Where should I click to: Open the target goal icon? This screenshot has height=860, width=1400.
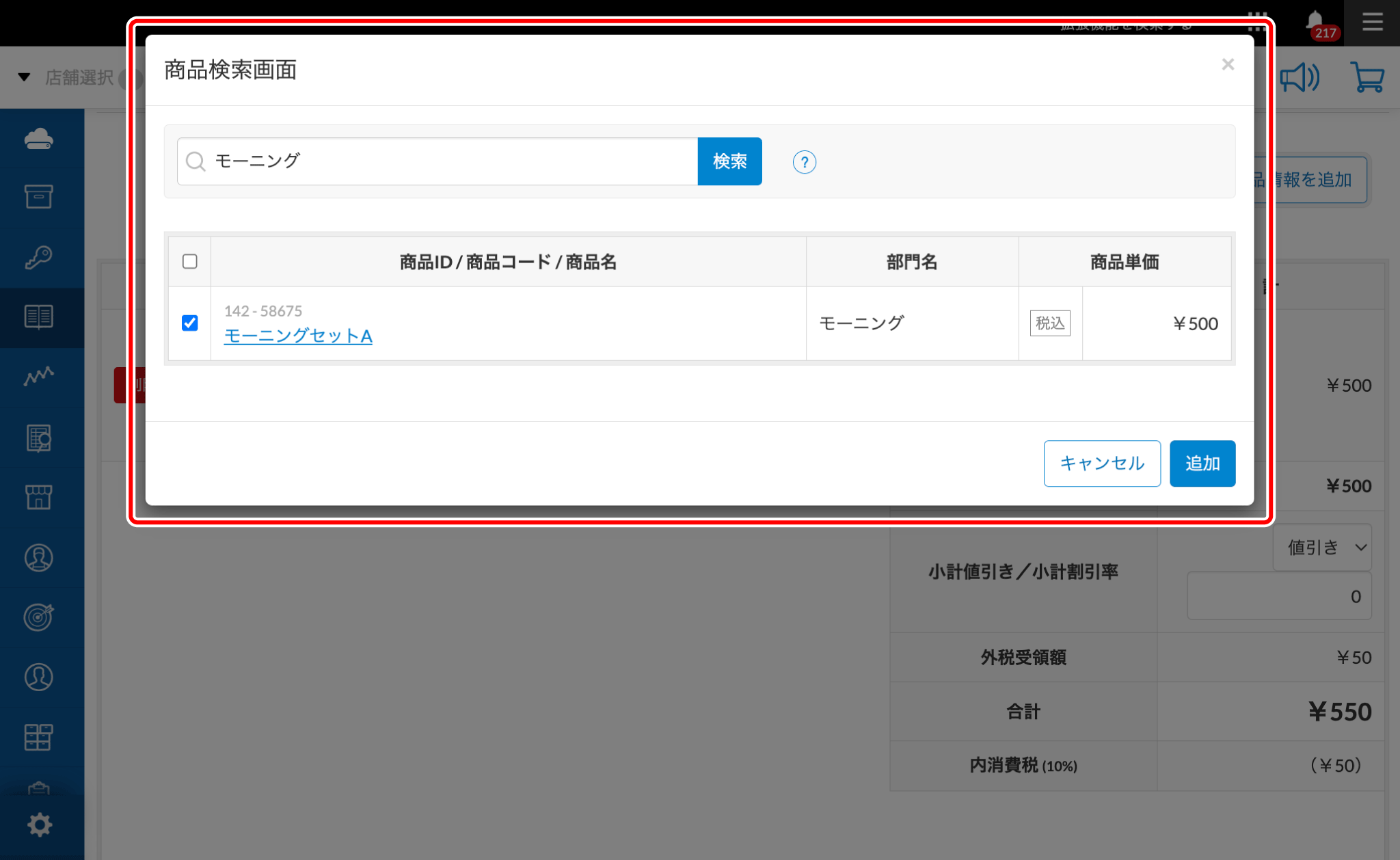click(x=39, y=617)
